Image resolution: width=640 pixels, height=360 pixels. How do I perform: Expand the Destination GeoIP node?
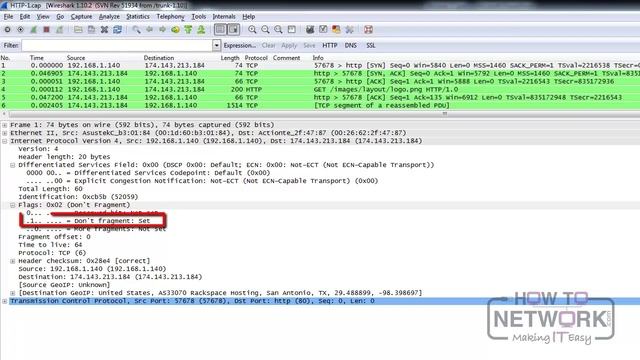tap(13, 293)
